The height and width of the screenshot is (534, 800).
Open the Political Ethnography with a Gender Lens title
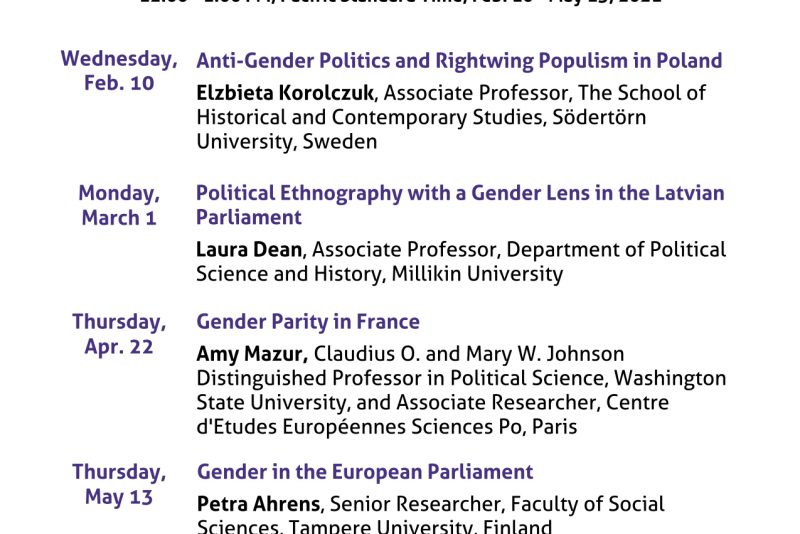coord(460,205)
